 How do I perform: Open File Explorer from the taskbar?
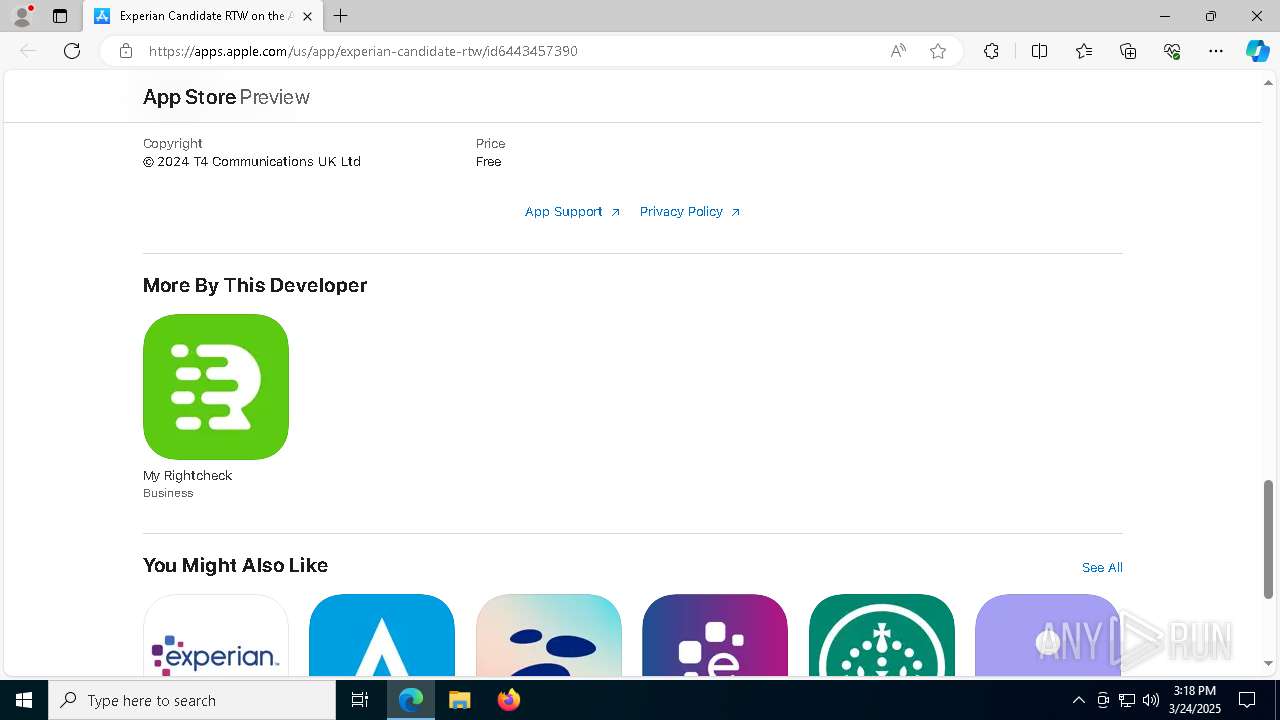[459, 700]
